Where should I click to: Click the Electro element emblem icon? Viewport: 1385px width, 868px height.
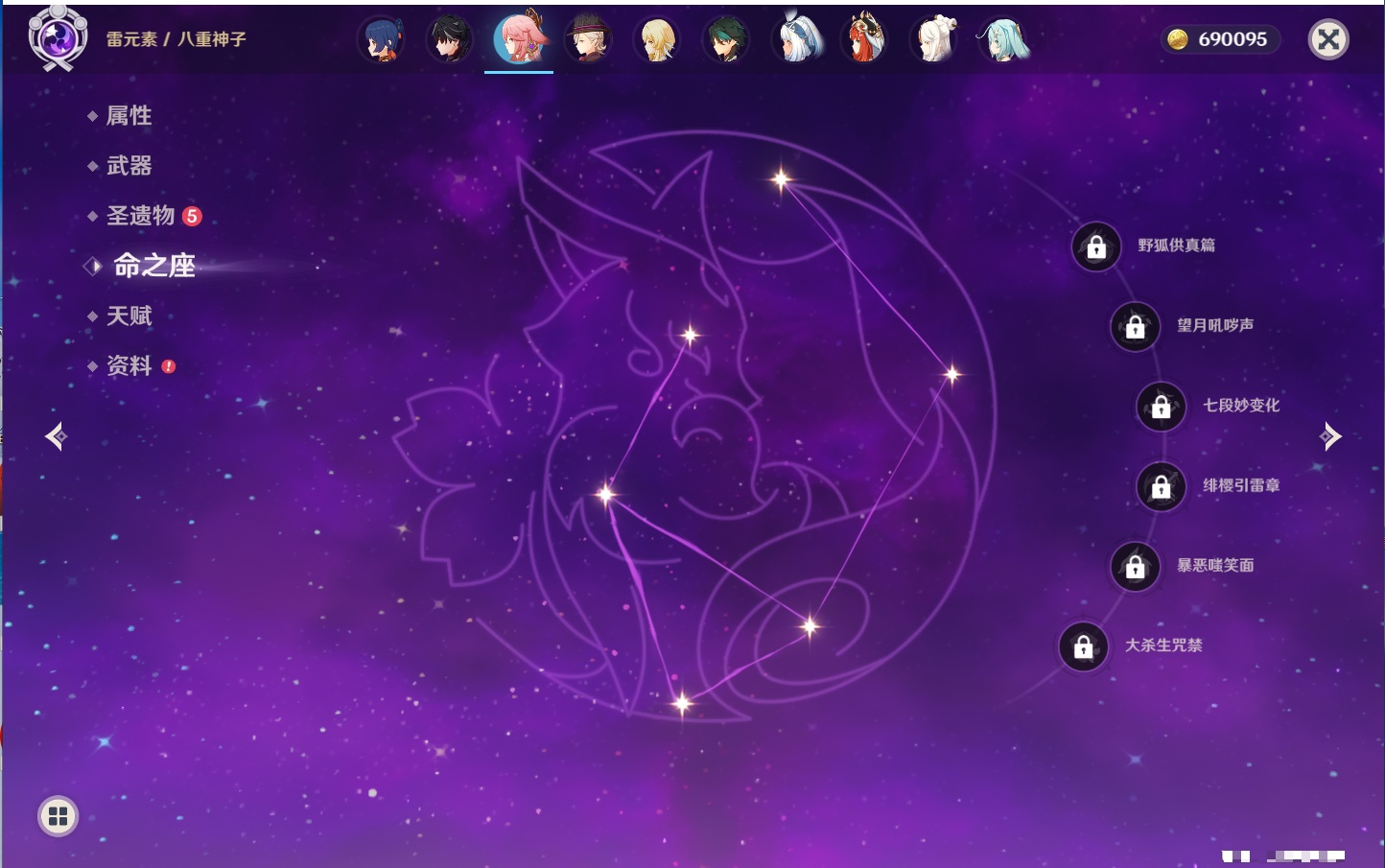58,39
